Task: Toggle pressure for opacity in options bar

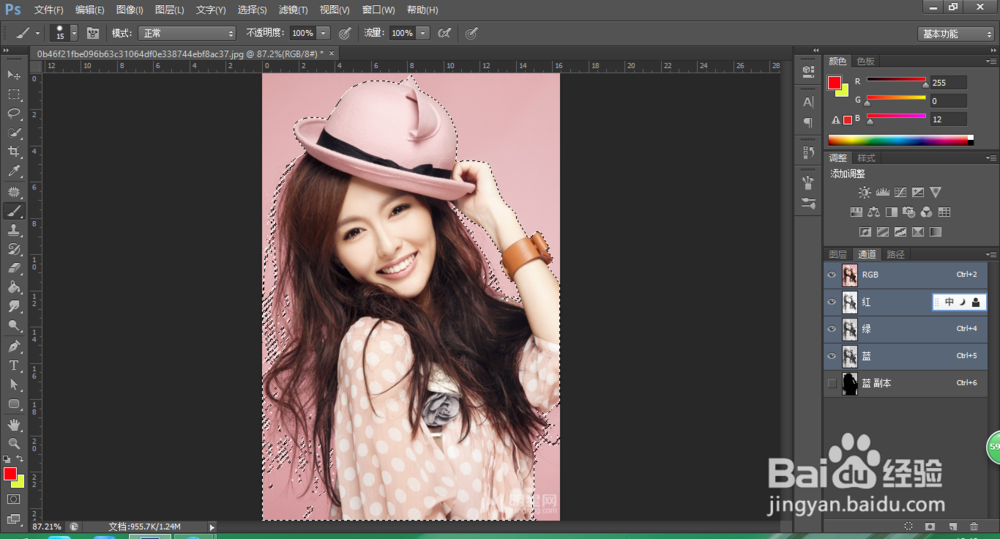Action: click(345, 33)
